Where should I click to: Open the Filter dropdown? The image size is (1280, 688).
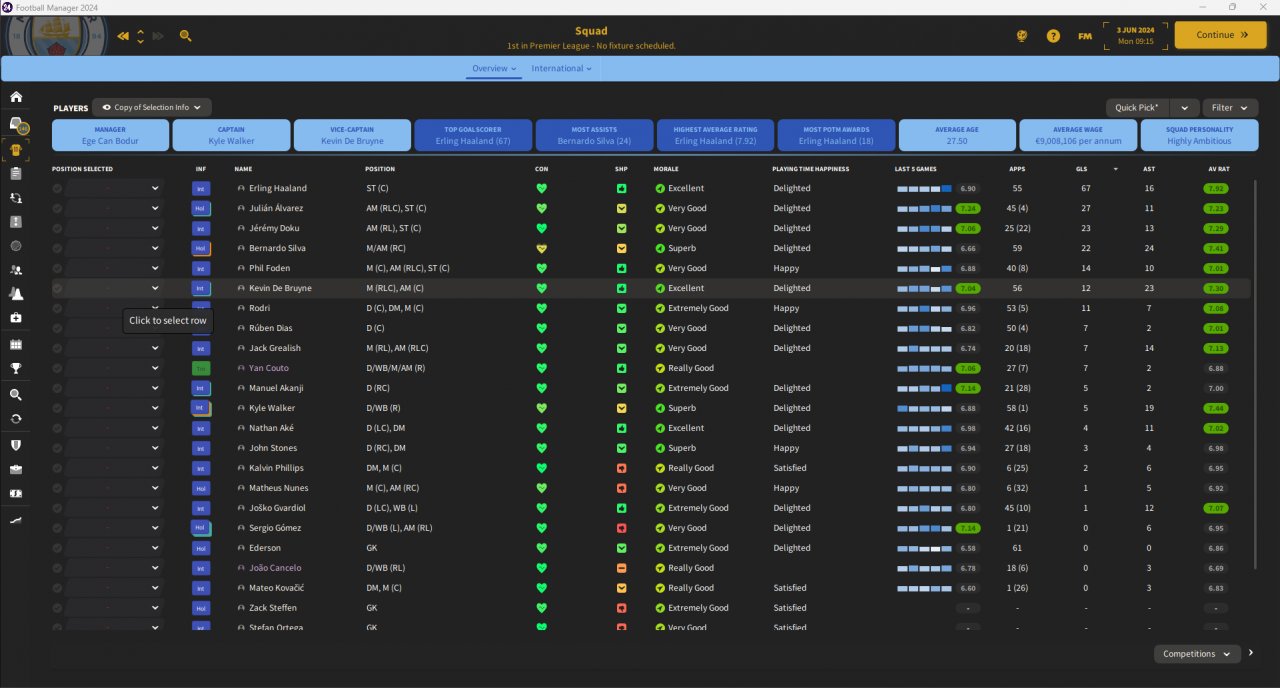tap(1230, 107)
